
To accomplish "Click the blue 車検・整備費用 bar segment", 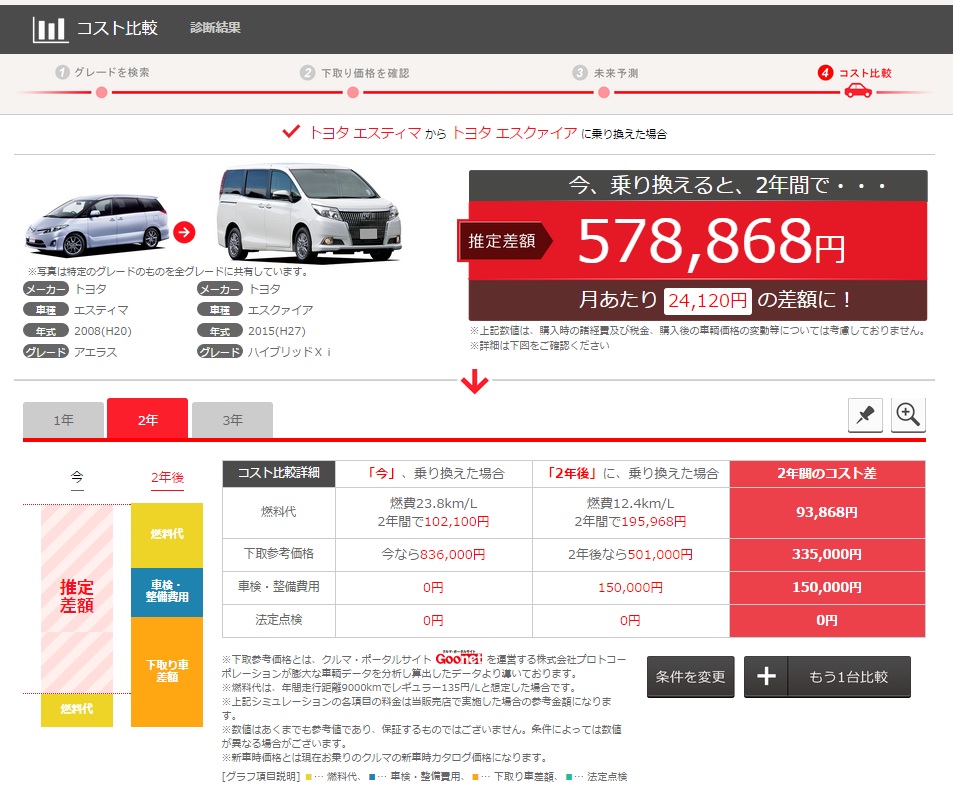I will [x=167, y=592].
